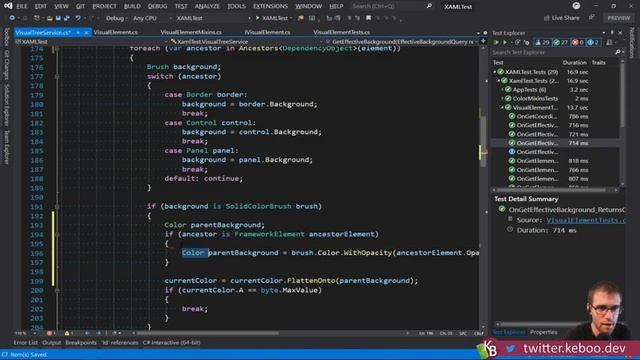The image size is (640, 360).
Task: Select the OnGetCoordi... test row
Action: 555,116
